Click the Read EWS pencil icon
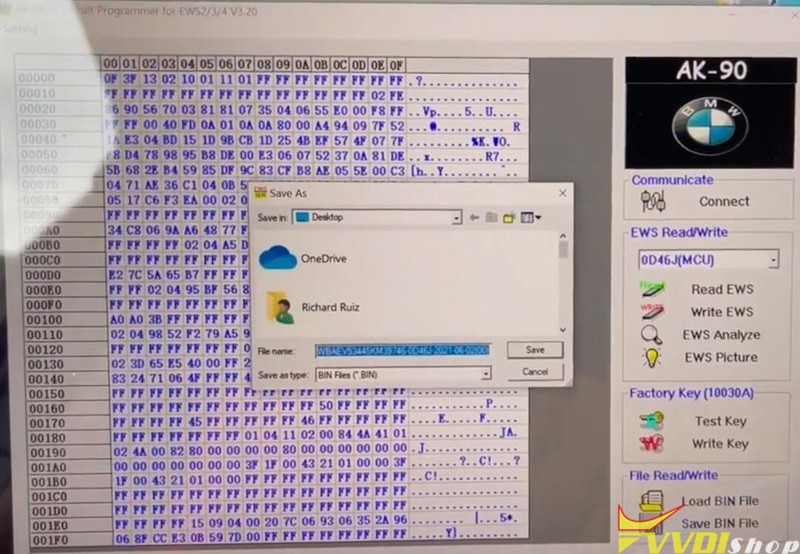The width and height of the screenshot is (800, 554). coord(652,289)
